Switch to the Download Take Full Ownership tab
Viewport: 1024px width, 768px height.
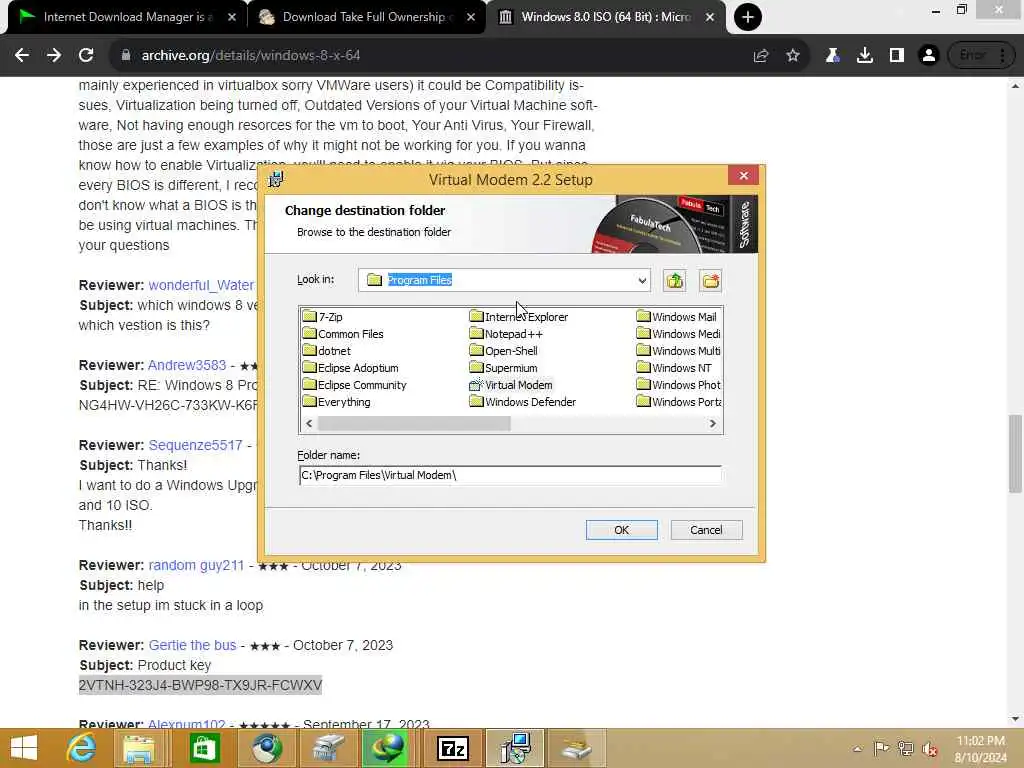[367, 17]
